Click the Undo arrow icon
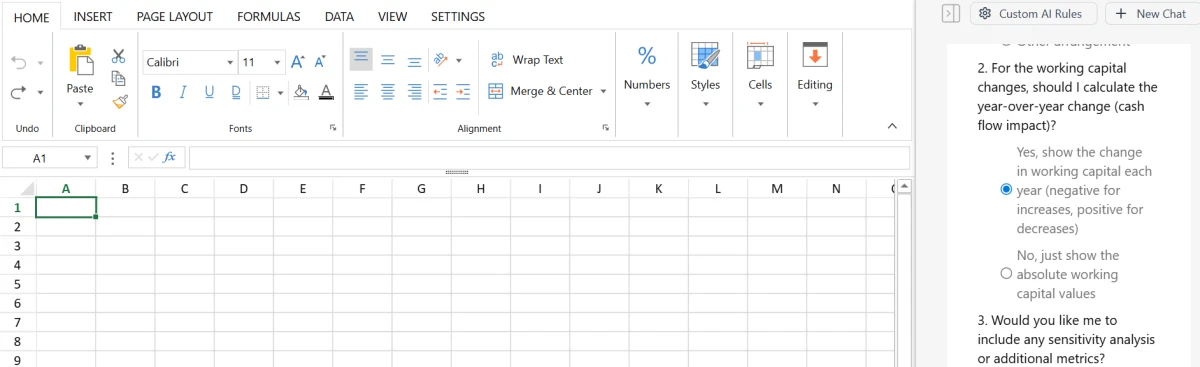This screenshot has height=367, width=1200. 19,62
